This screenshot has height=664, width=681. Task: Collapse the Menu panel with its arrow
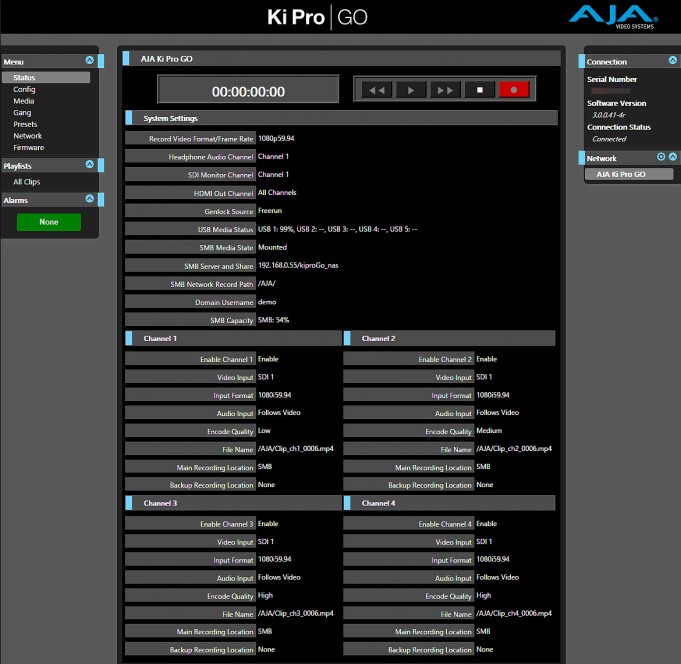[x=89, y=60]
